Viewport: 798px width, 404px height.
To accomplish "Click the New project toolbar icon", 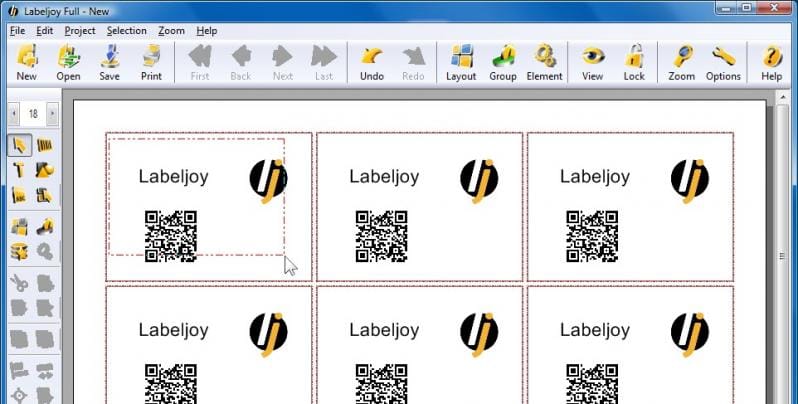I will pyautogui.click(x=26, y=62).
